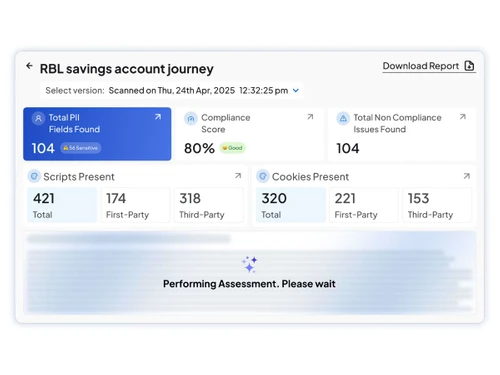Select the 221 First-Party cookies tile

[364, 205]
